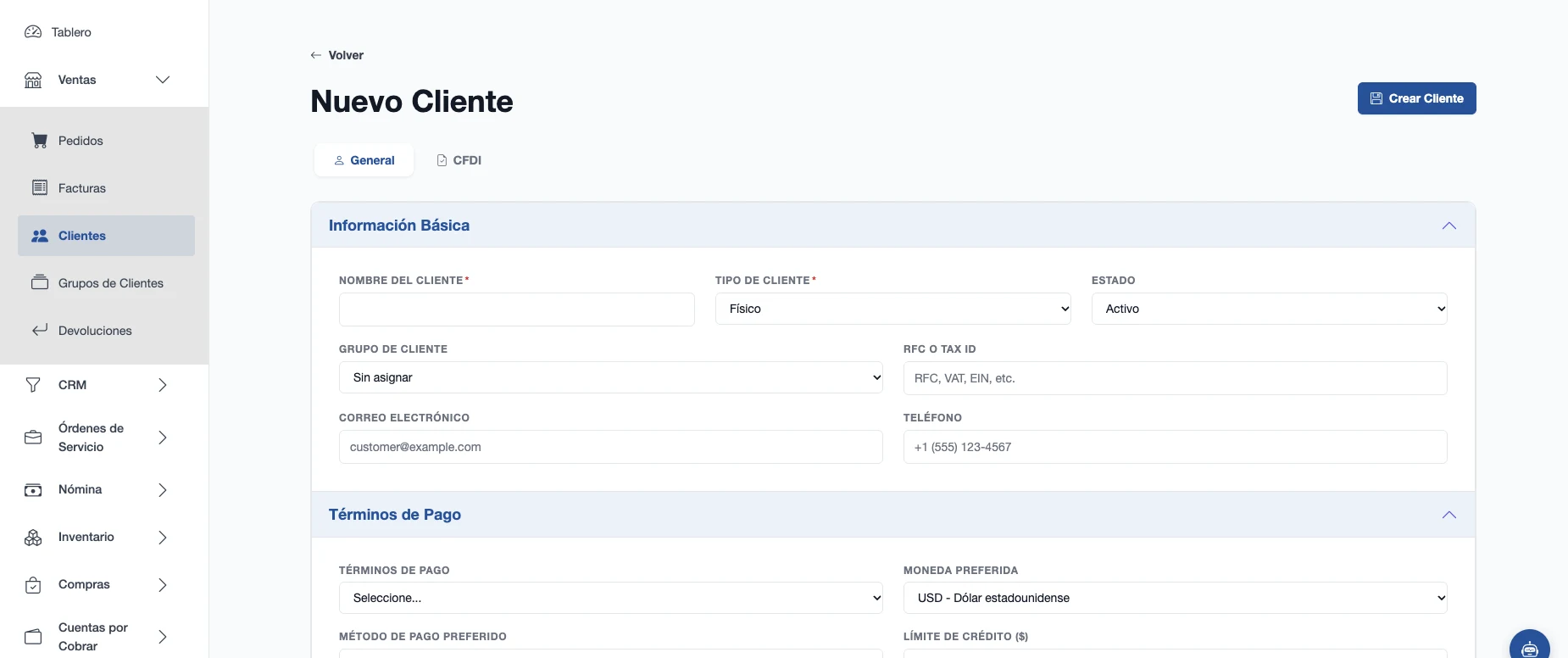Go to Grupos de Clientes
The height and width of the screenshot is (658, 1568).
tap(106, 283)
